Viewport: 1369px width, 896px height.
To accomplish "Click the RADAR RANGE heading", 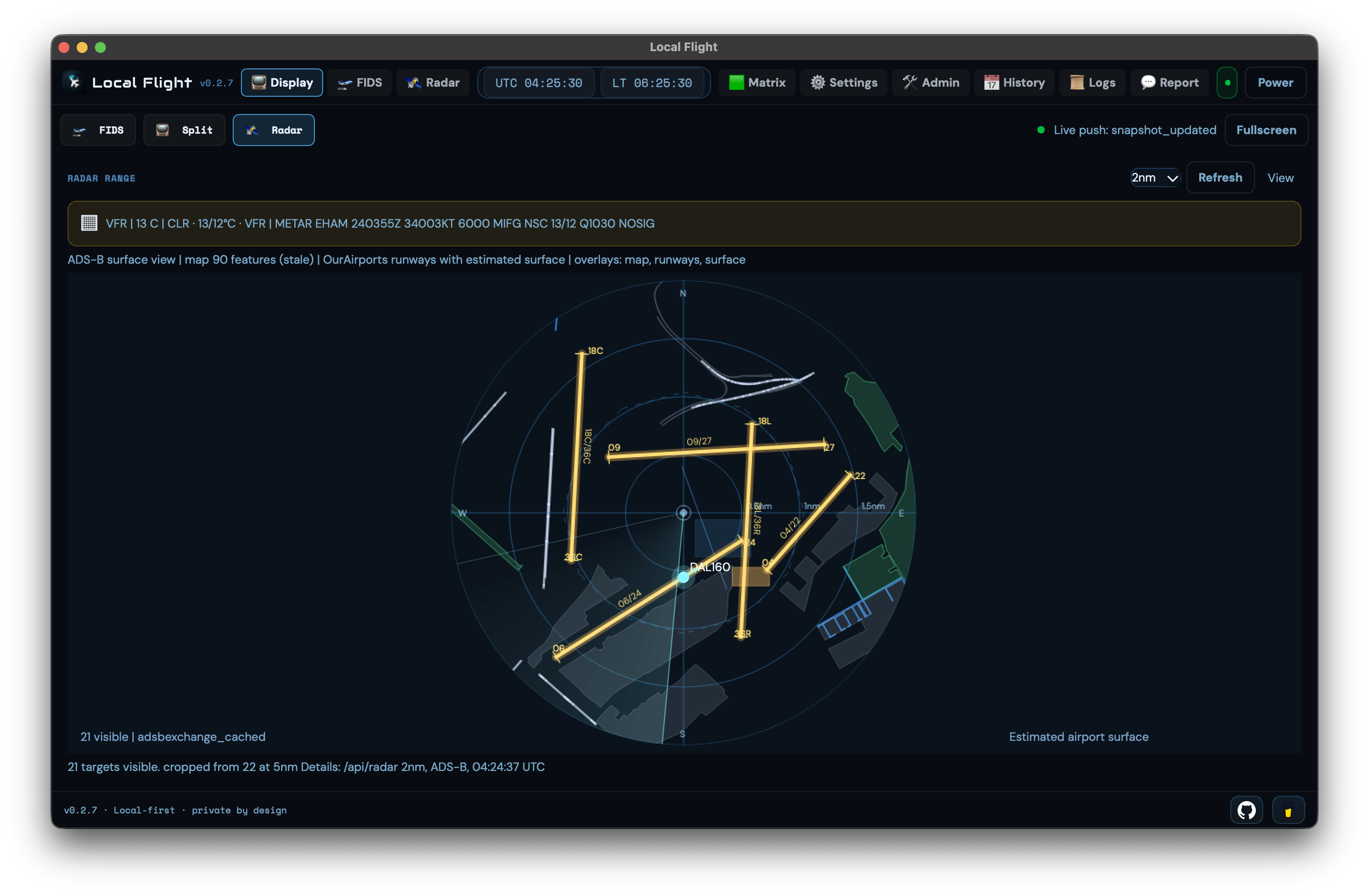I will [101, 178].
